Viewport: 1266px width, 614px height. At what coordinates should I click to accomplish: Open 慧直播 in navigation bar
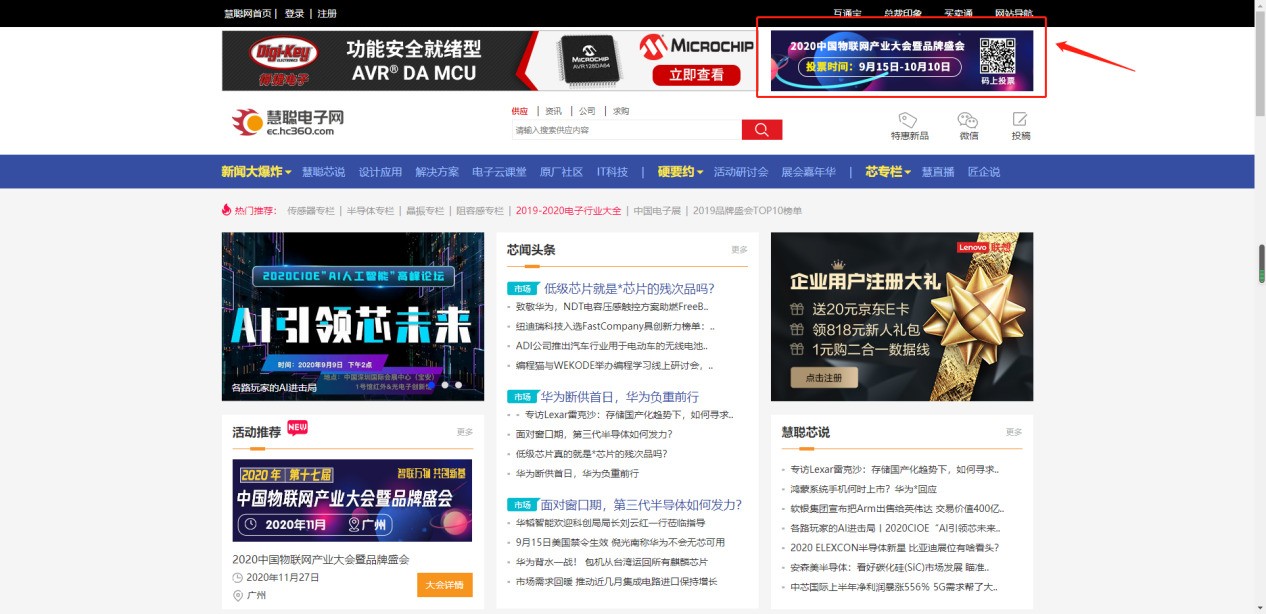(x=938, y=172)
